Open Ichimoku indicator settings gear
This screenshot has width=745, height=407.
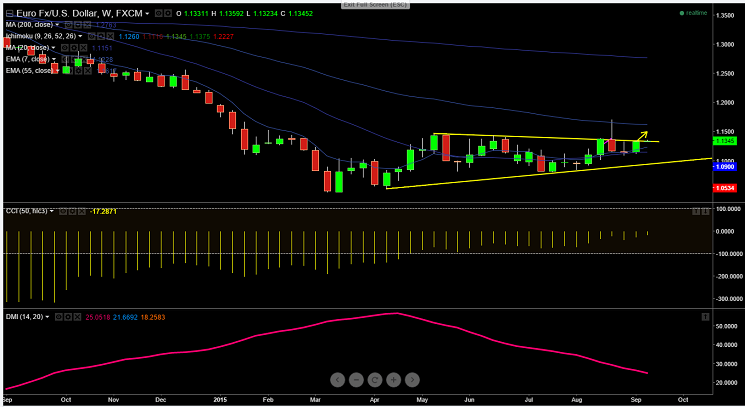point(100,36)
